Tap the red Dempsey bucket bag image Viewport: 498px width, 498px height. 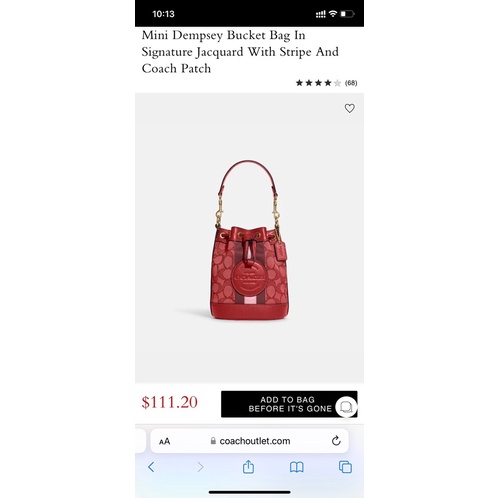click(249, 240)
